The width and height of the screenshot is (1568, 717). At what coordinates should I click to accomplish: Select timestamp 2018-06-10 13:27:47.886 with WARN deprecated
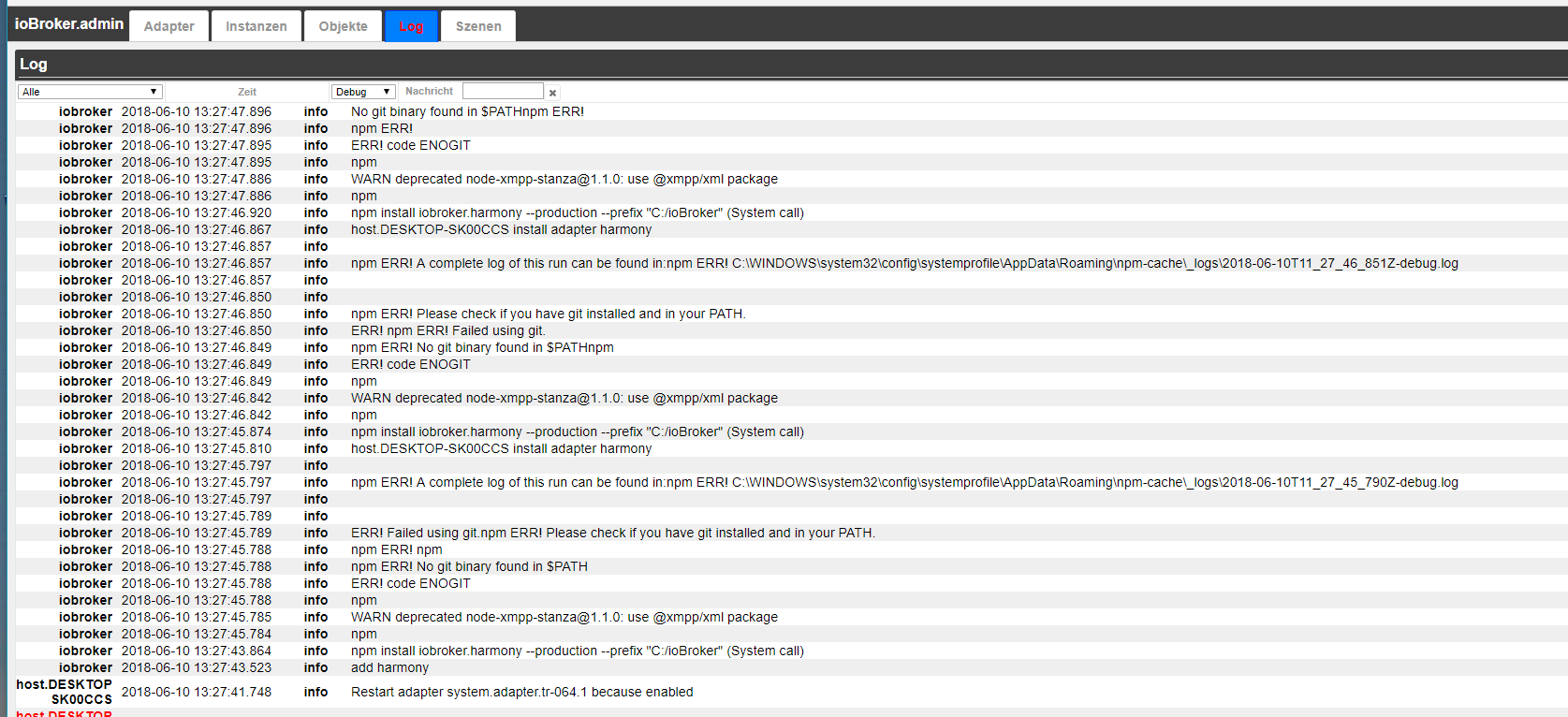pos(197,179)
